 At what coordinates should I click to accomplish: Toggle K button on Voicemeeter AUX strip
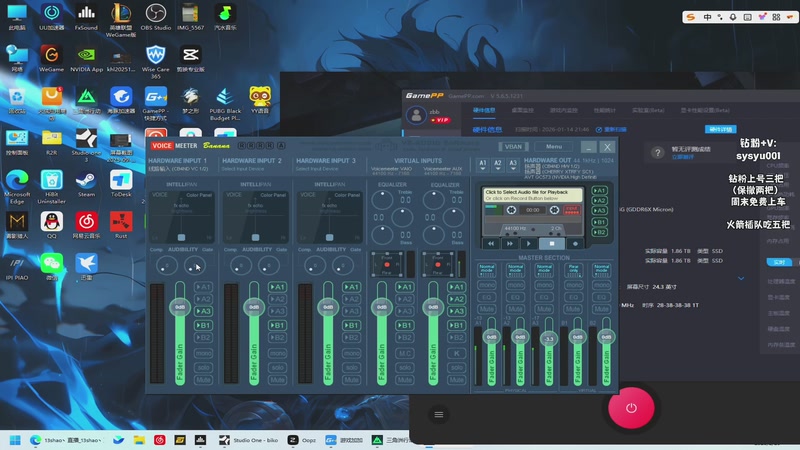(456, 353)
